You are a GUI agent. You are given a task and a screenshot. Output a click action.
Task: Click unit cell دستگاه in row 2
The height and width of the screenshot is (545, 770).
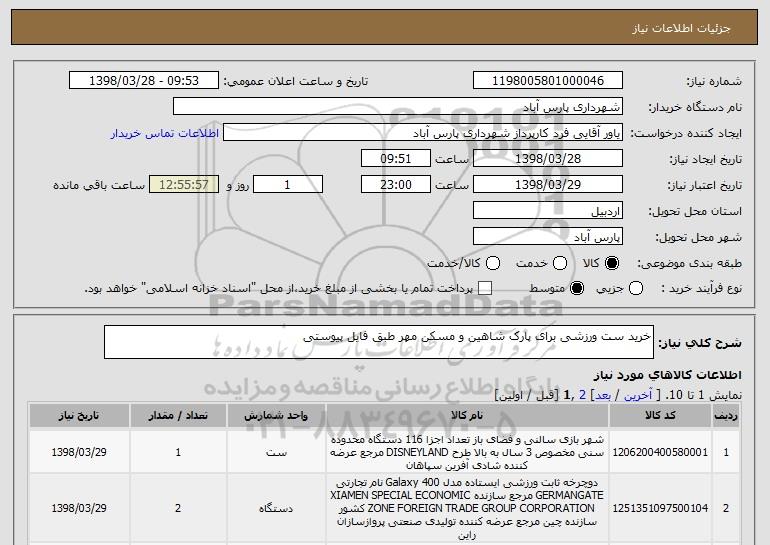(x=276, y=508)
